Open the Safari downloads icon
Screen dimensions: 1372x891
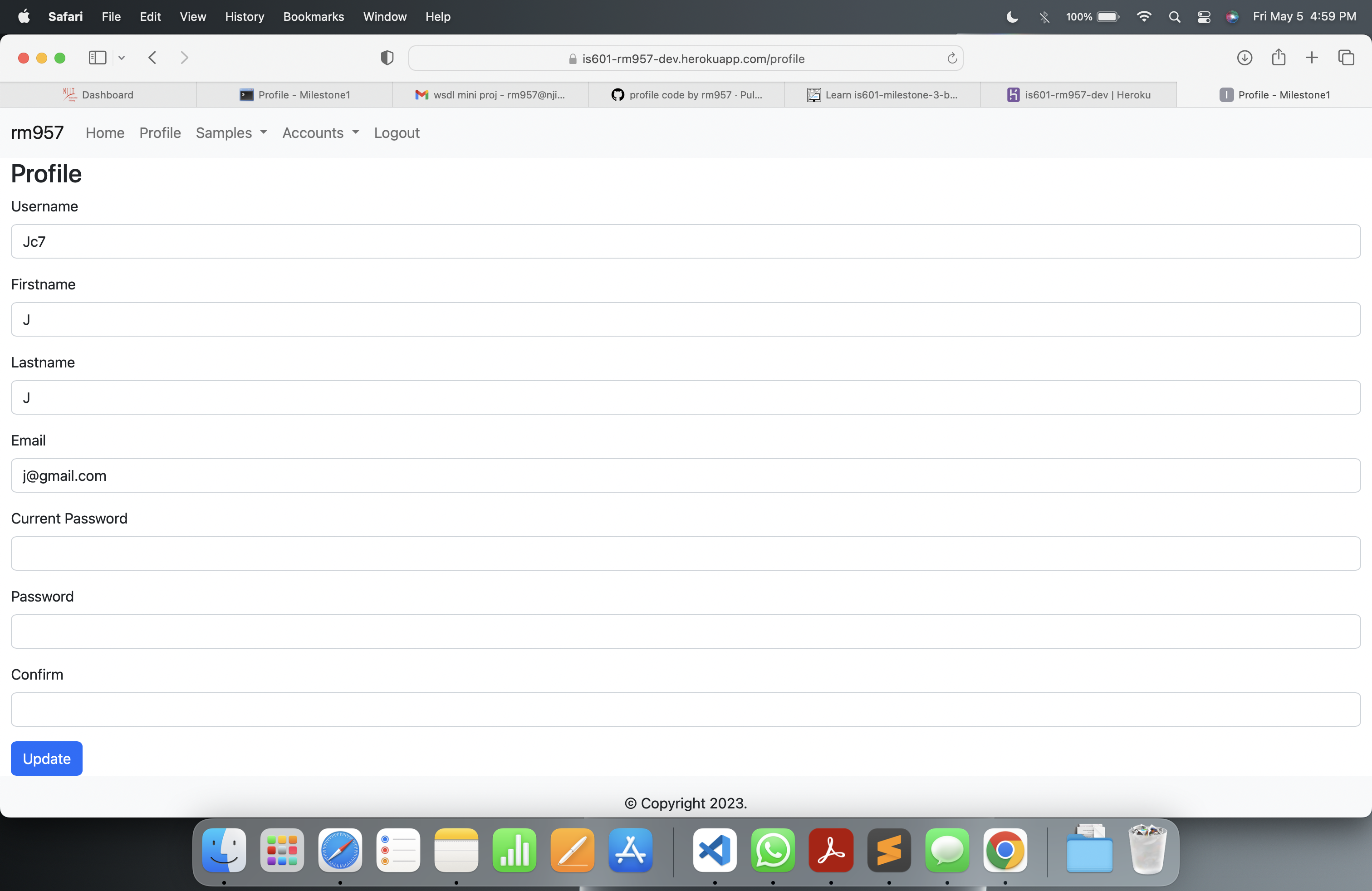click(1244, 58)
